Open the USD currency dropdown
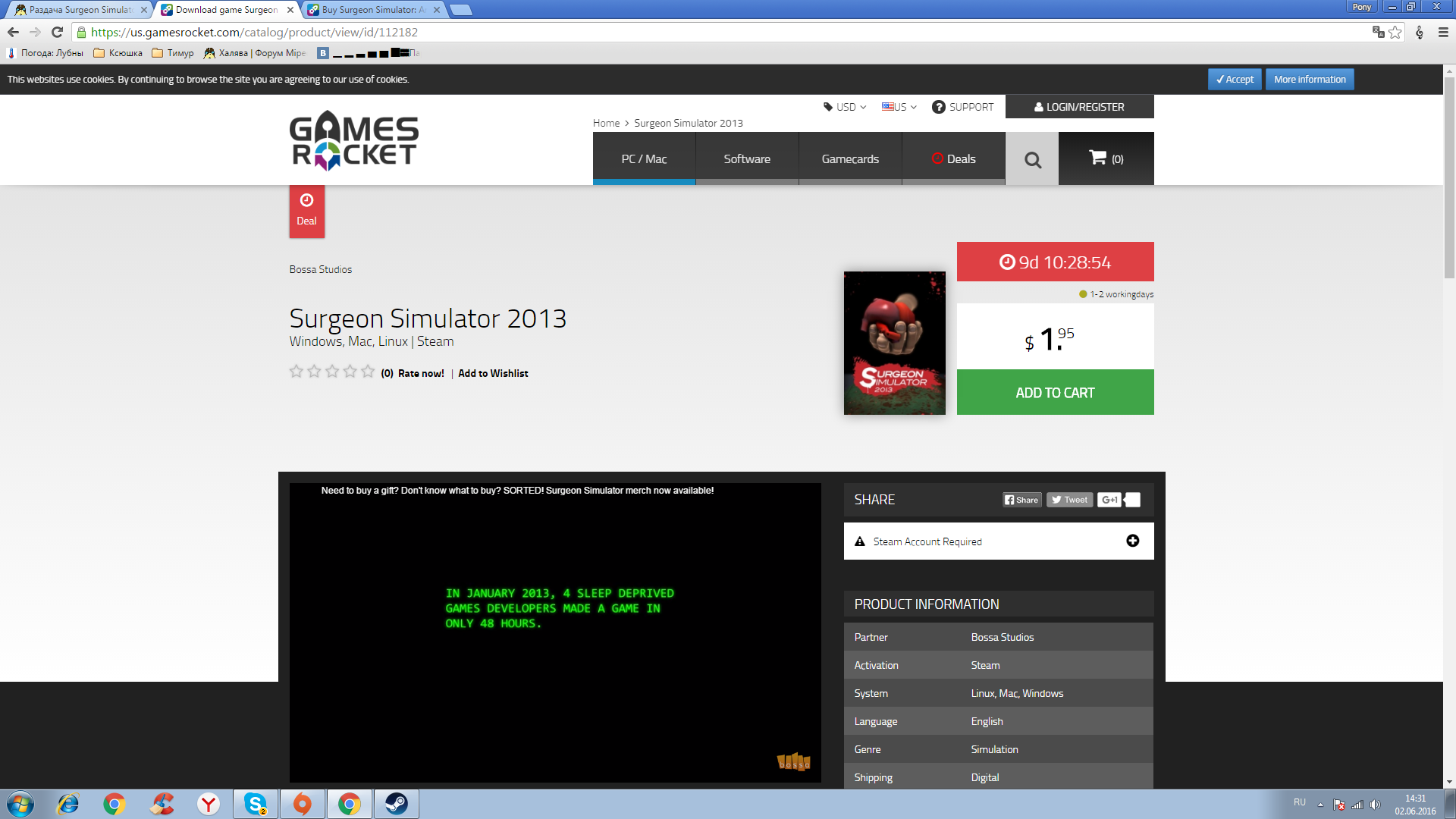The image size is (1456, 819). pyautogui.click(x=845, y=107)
